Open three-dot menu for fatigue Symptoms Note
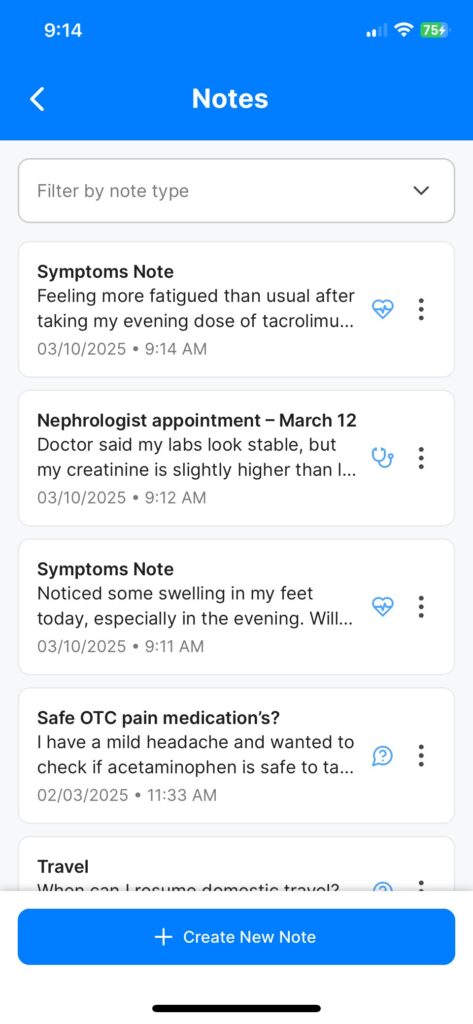 [421, 309]
